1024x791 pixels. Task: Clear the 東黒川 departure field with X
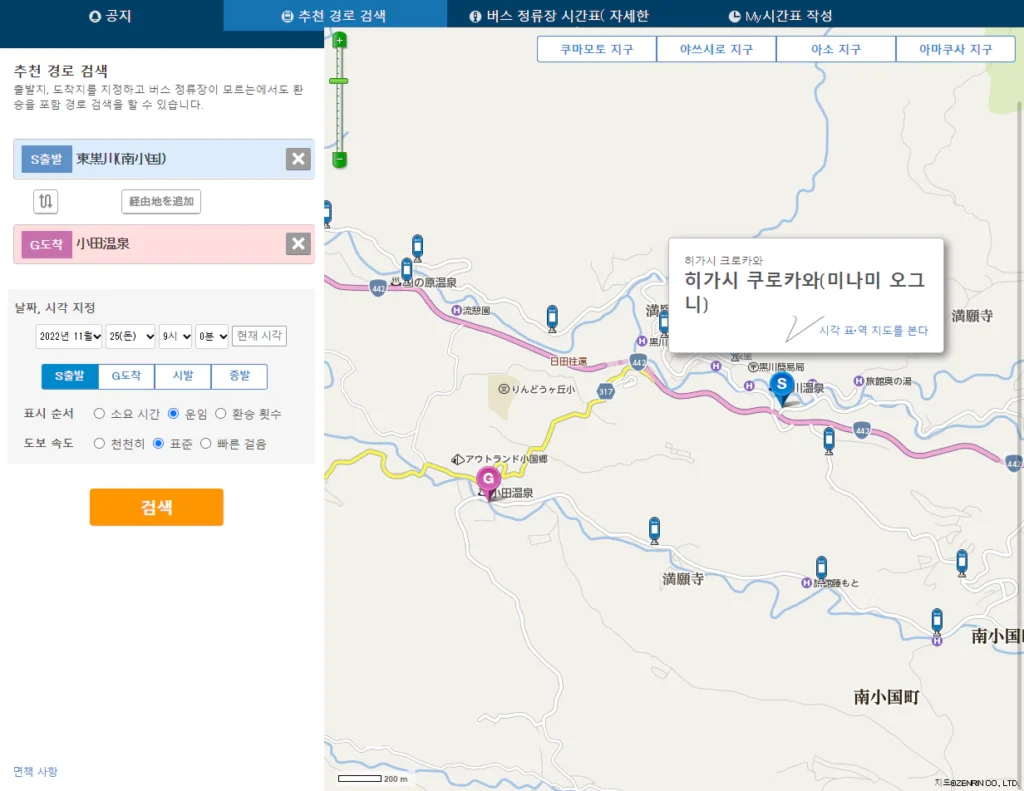(x=298, y=159)
